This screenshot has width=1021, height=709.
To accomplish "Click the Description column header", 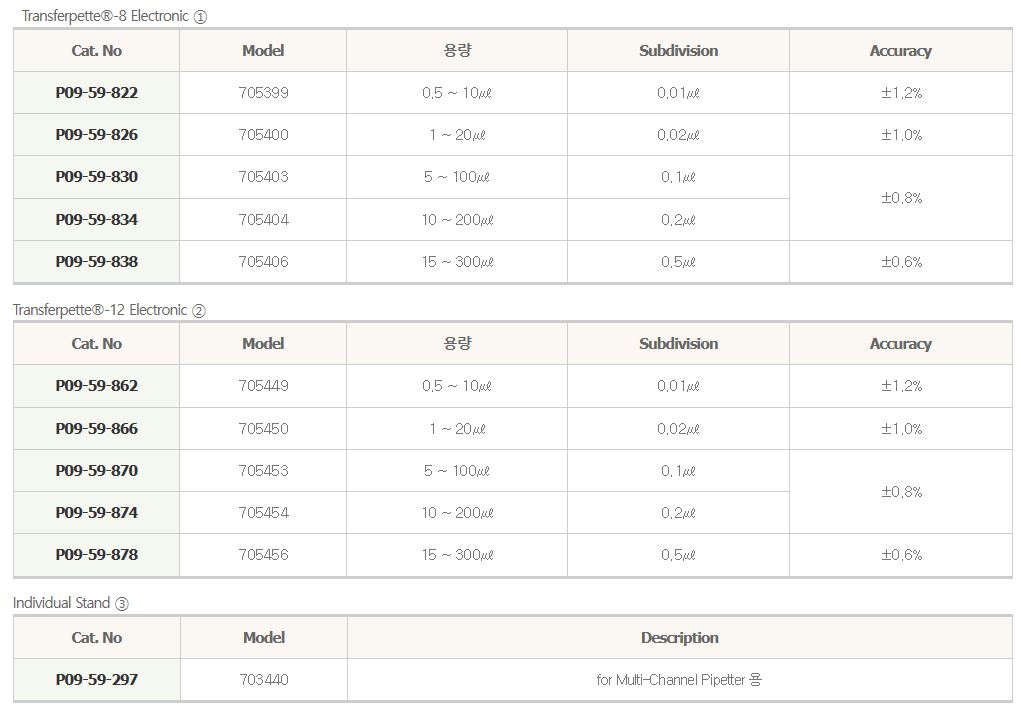I will pos(679,638).
